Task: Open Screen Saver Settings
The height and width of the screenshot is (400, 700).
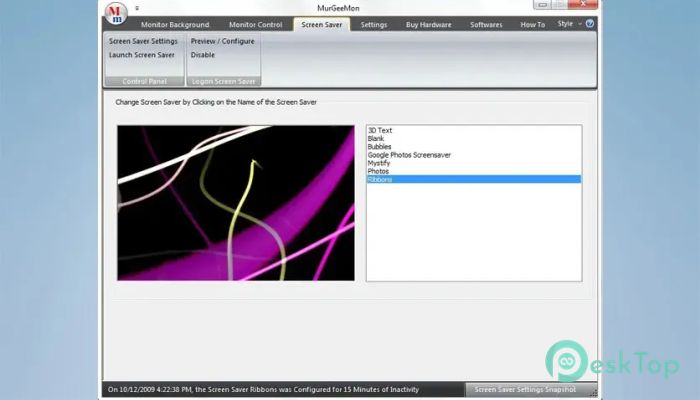Action: pyautogui.click(x=143, y=41)
